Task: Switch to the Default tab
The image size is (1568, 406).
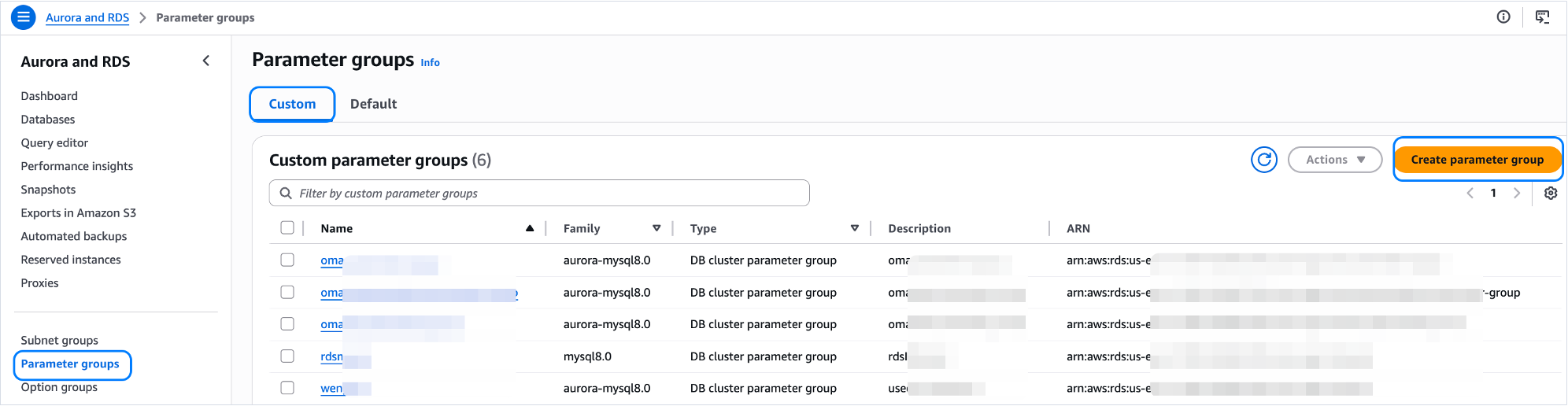Action: 373,104
